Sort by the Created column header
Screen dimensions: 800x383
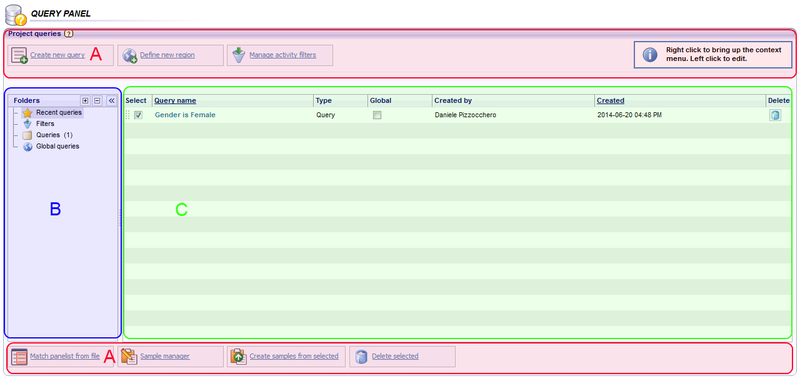610,101
